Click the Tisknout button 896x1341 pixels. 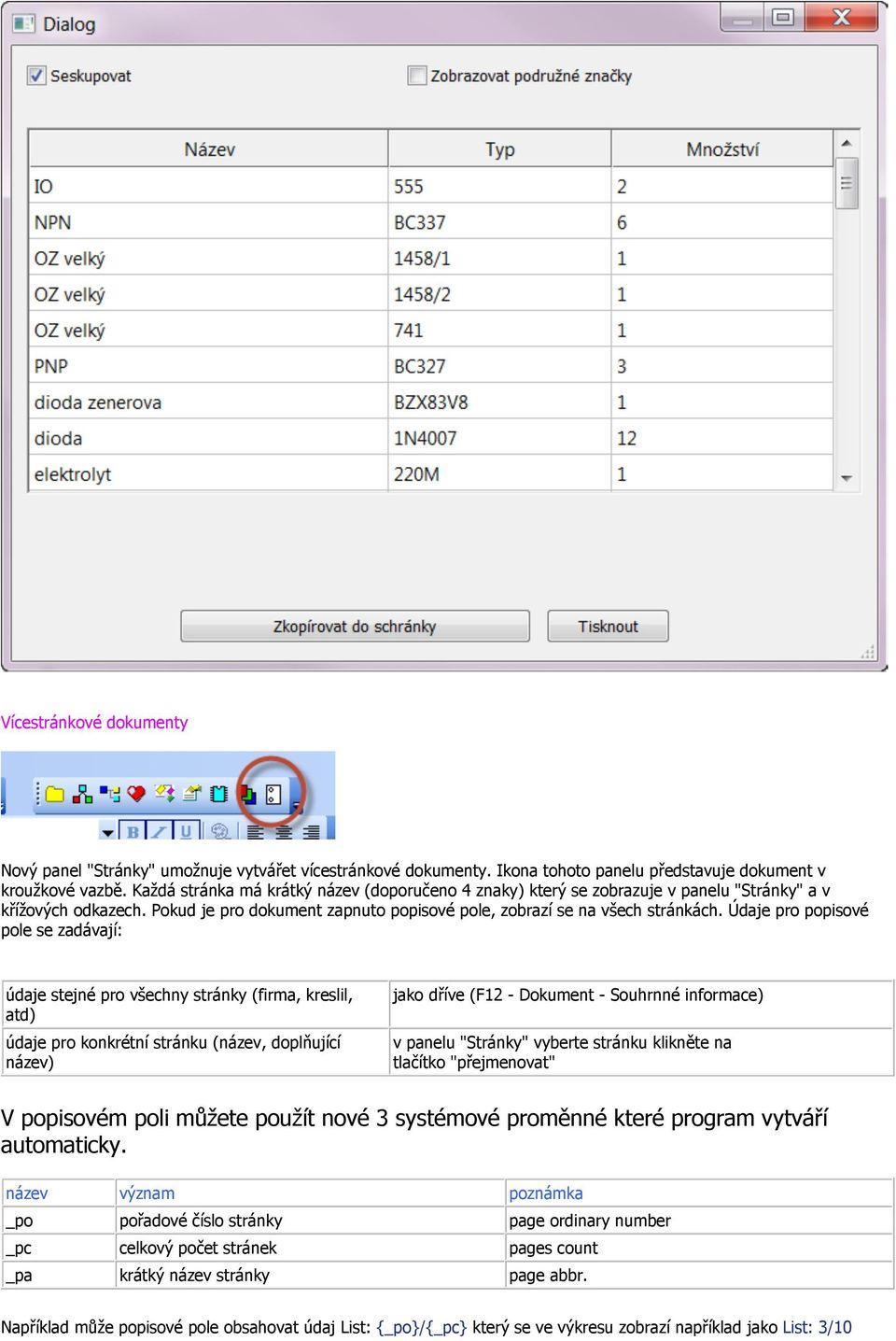(608, 626)
